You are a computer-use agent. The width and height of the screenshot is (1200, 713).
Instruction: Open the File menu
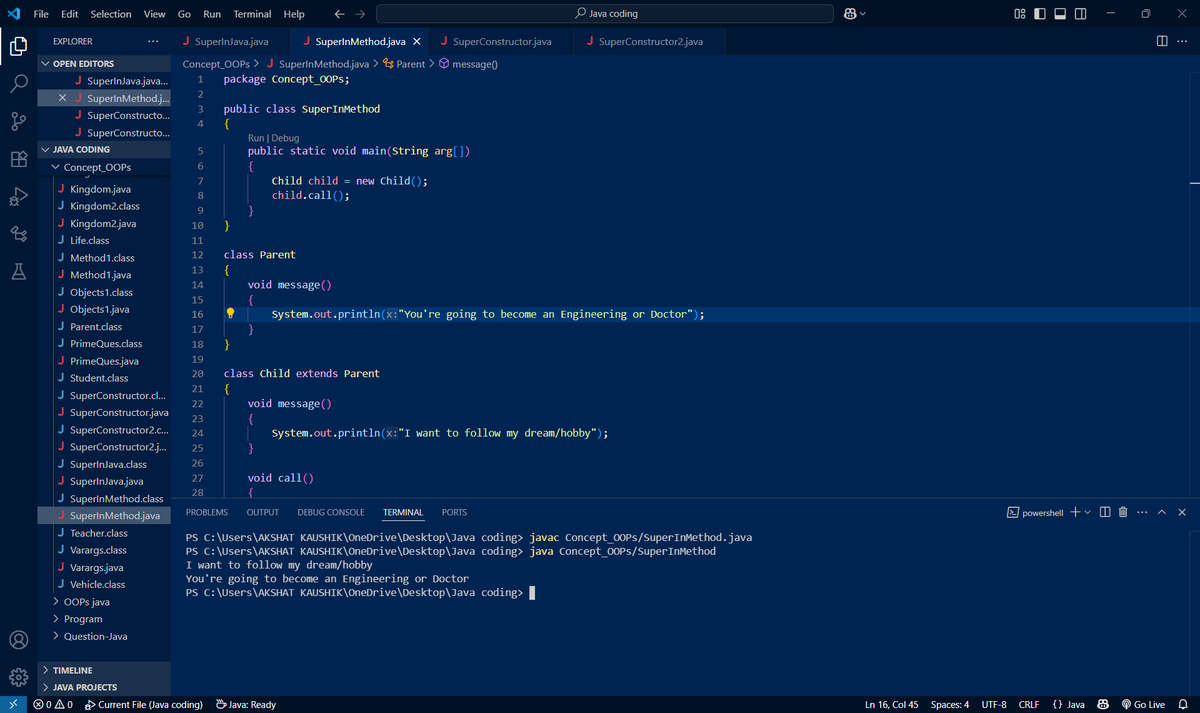coord(41,14)
